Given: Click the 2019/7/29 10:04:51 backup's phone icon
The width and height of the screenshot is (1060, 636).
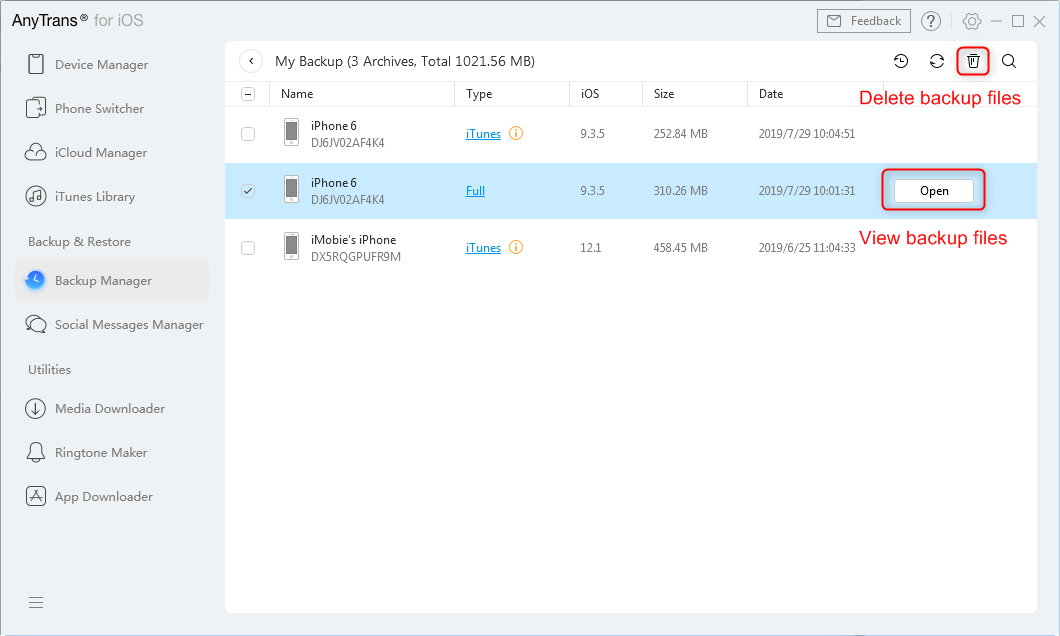Looking at the screenshot, I should tap(291, 132).
